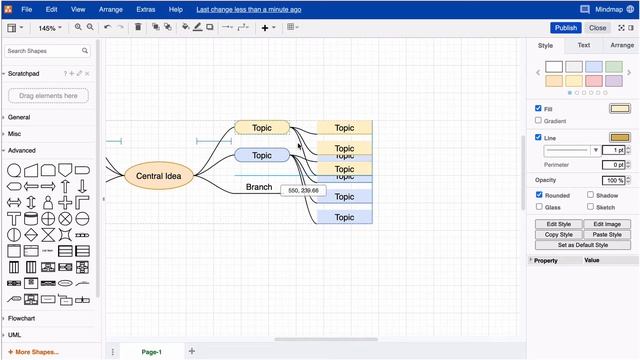This screenshot has width=640, height=360.
Task: Choose the circle with X shape
Action: [x=65, y=218]
